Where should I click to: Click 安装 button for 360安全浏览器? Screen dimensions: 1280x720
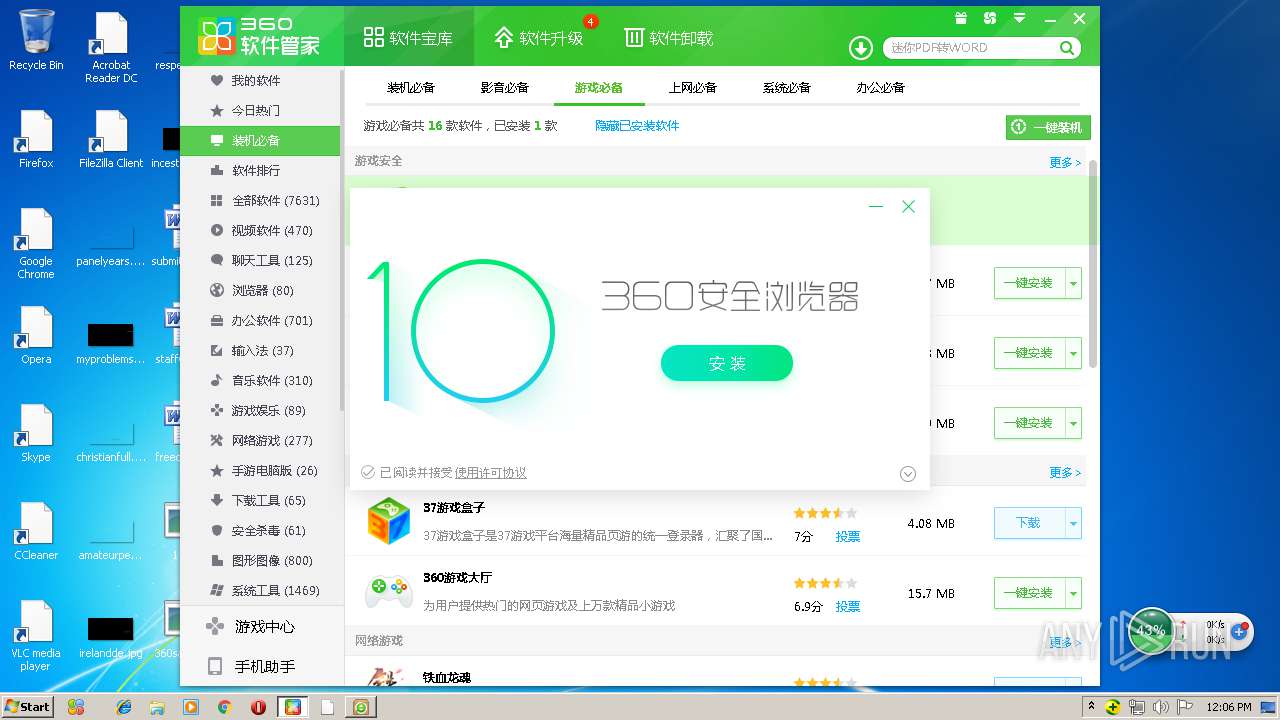(727, 364)
